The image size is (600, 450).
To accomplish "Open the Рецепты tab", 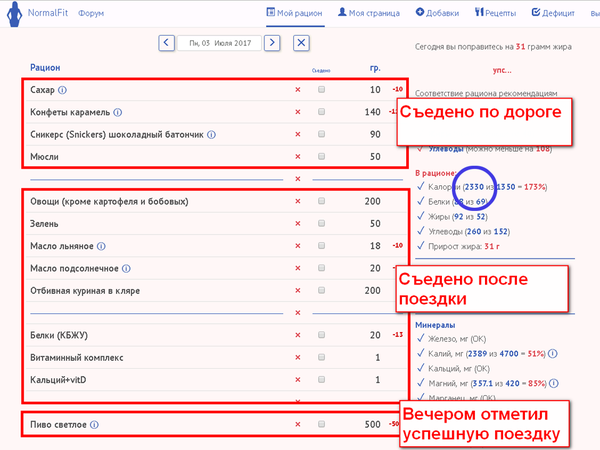I will (x=497, y=13).
